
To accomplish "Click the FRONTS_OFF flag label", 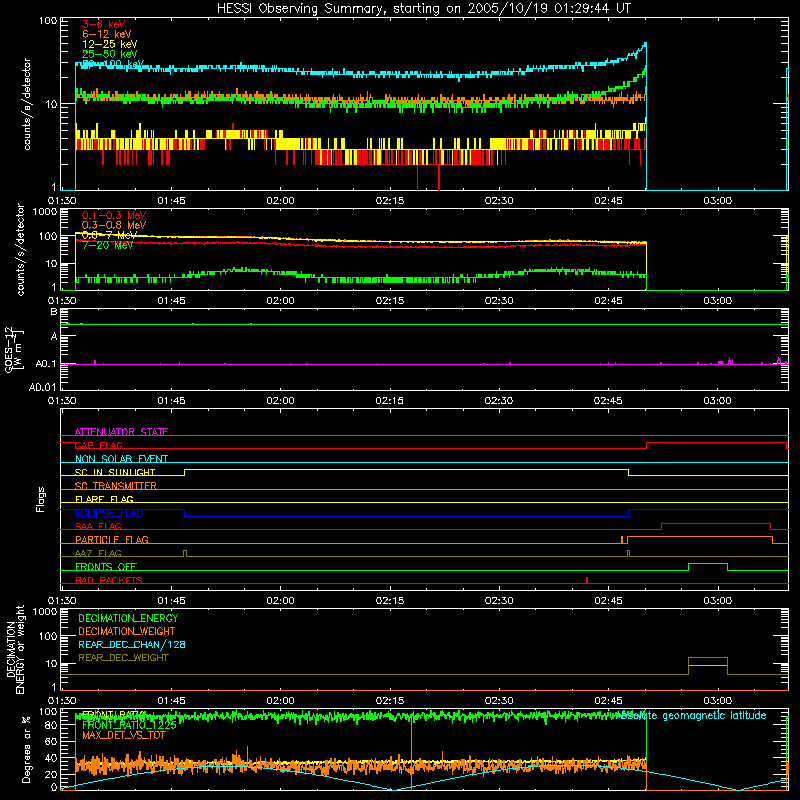I will pyautogui.click(x=106, y=566).
